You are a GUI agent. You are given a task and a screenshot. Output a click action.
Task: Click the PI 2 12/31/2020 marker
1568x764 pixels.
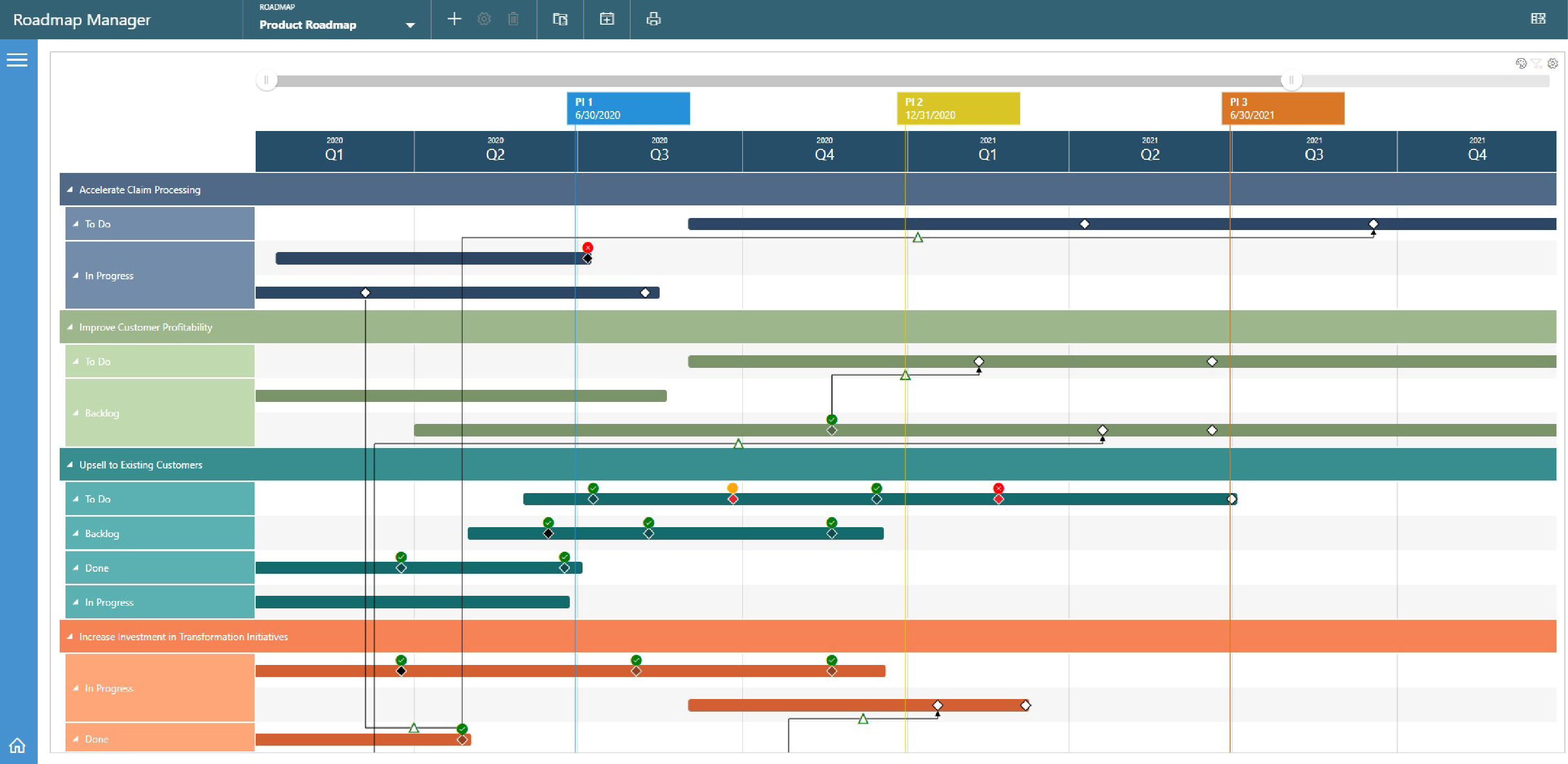pyautogui.click(x=958, y=108)
